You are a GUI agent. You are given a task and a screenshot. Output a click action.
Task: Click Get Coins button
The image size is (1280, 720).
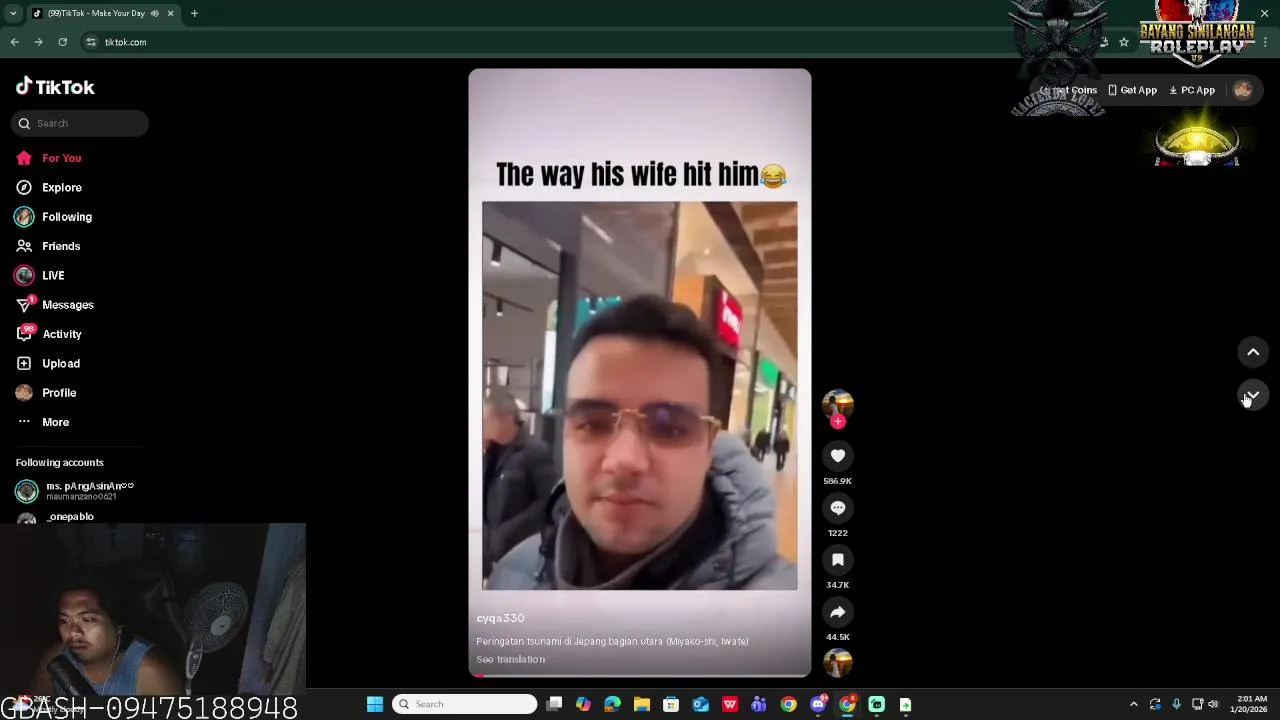point(1068,90)
